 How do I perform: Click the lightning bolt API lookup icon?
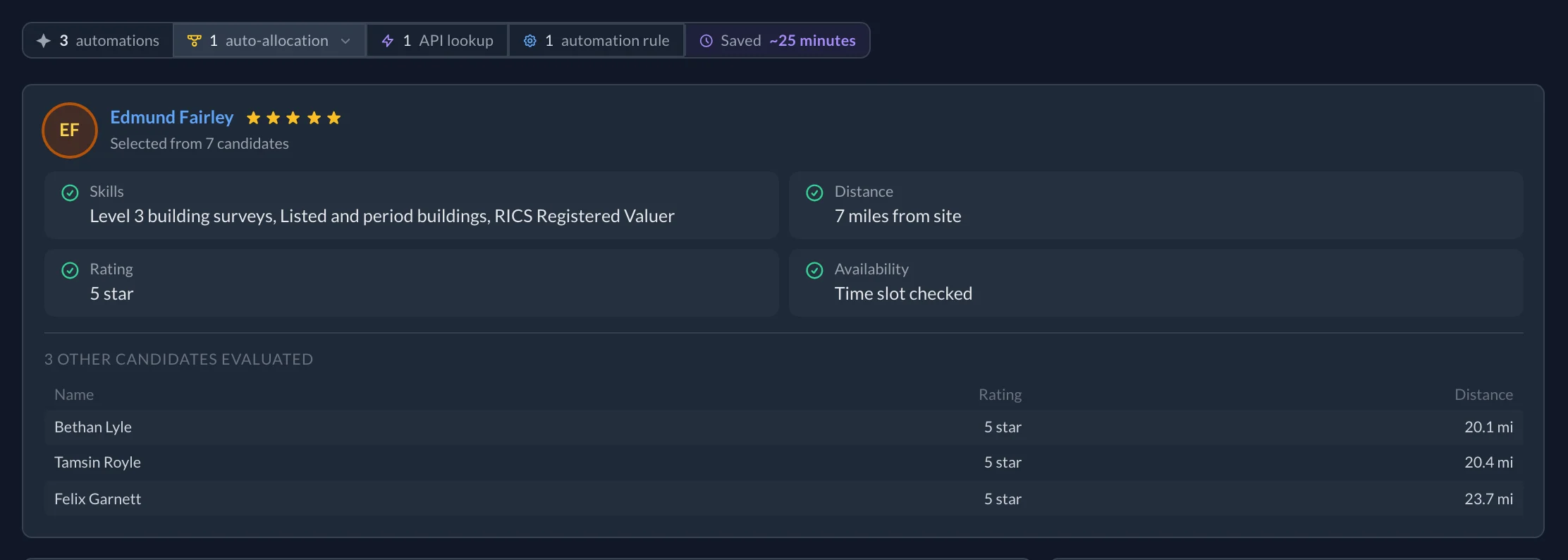click(388, 41)
